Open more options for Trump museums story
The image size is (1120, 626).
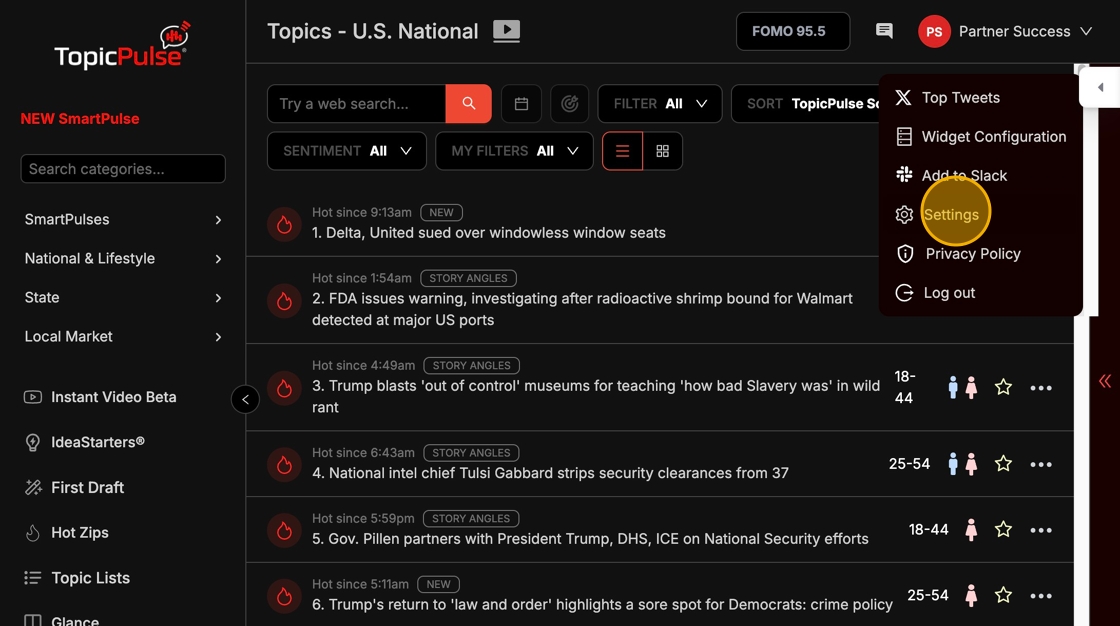[x=1041, y=388]
